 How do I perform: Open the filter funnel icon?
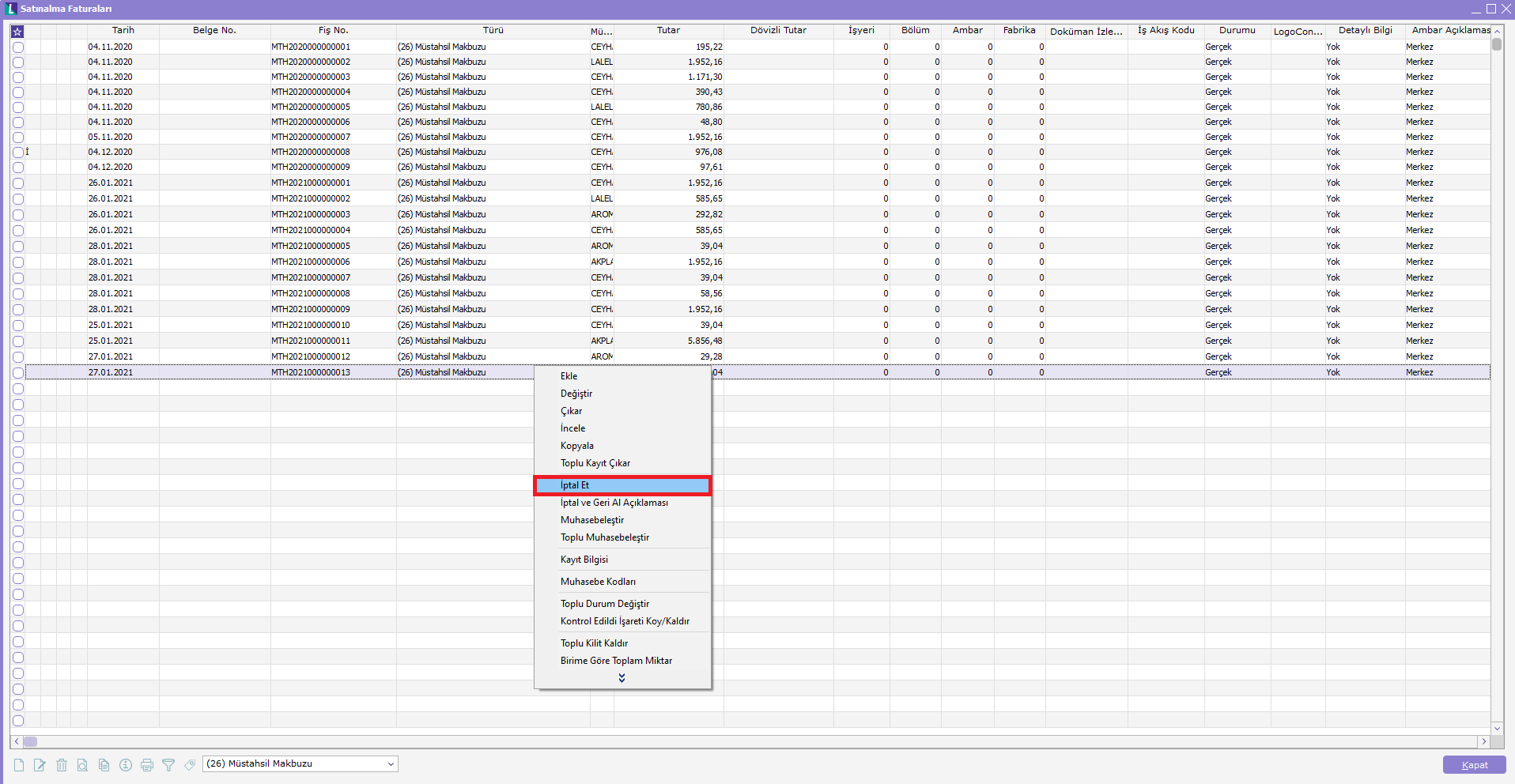point(168,765)
